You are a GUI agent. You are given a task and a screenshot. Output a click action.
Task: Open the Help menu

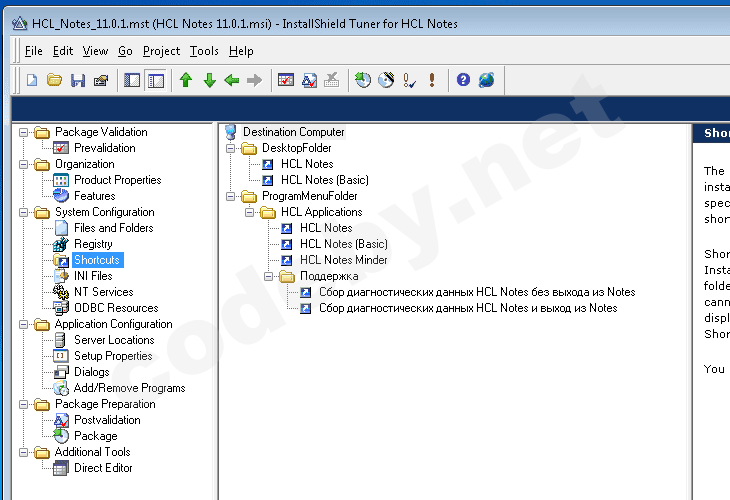[x=241, y=51]
